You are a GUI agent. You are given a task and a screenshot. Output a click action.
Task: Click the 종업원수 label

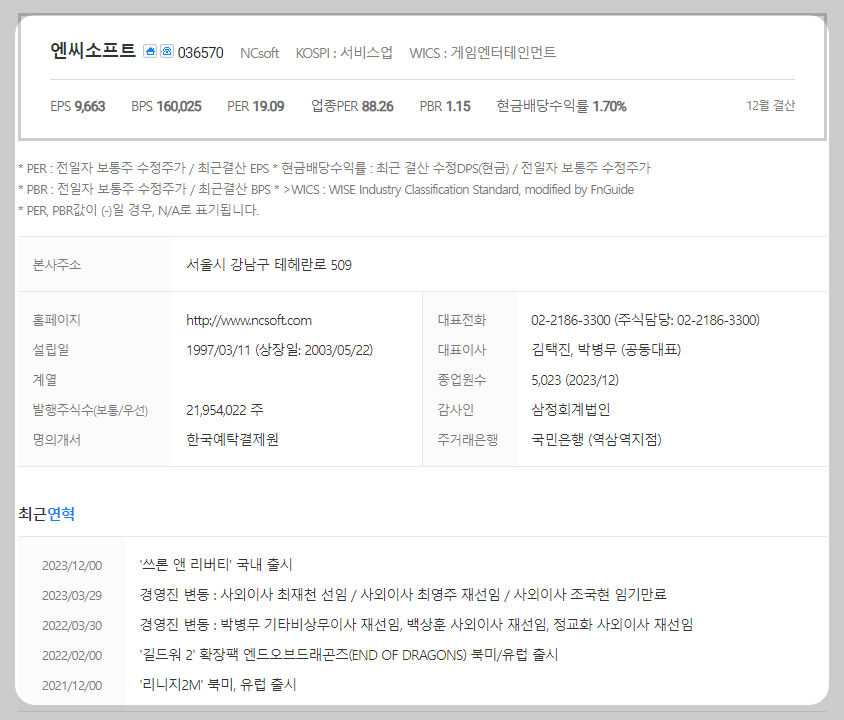click(x=462, y=380)
